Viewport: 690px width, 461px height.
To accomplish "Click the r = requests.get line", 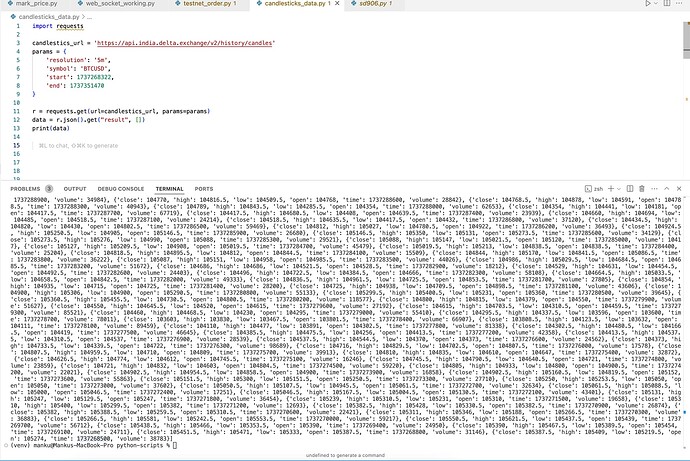I will [121, 111].
